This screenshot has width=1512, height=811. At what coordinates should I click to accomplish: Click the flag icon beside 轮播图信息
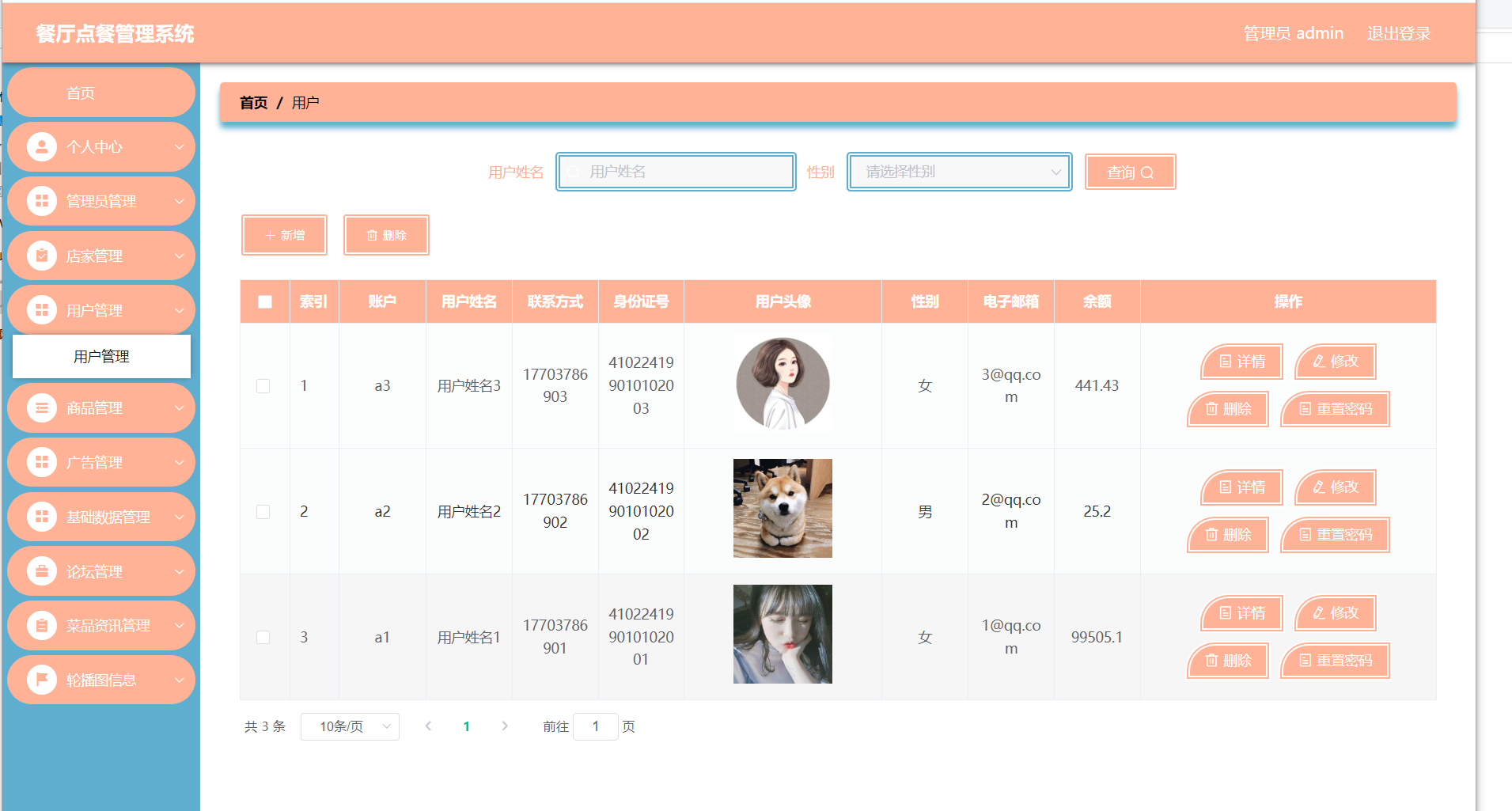pyautogui.click(x=42, y=679)
